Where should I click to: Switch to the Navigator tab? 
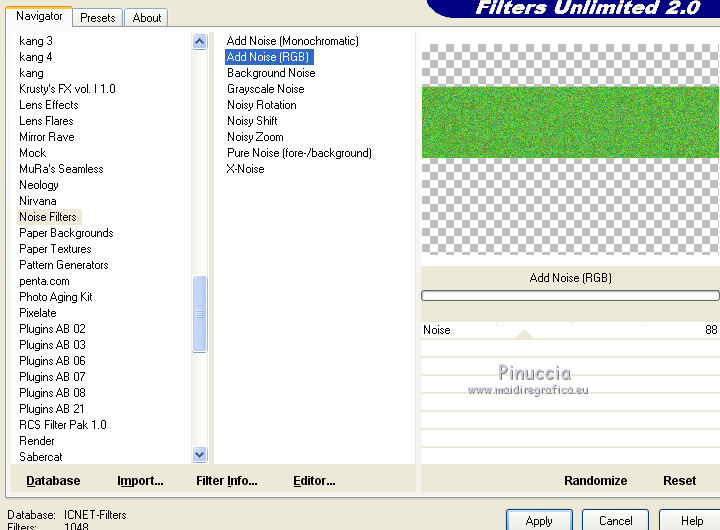pos(39,17)
